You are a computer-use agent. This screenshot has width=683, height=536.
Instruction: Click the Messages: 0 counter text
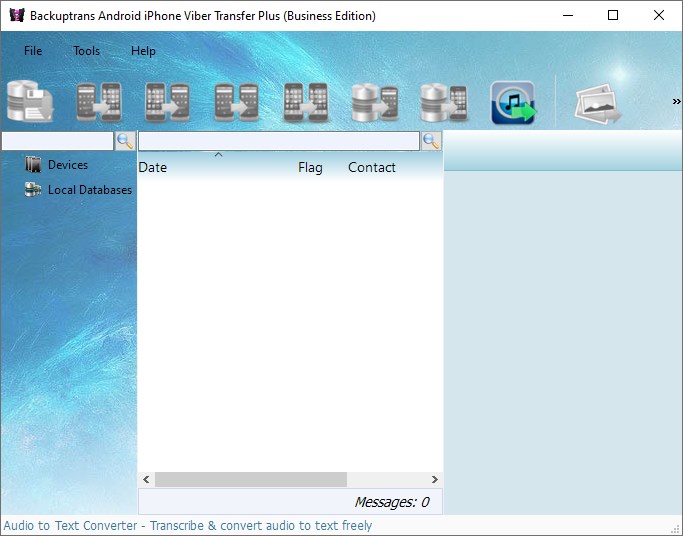392,502
